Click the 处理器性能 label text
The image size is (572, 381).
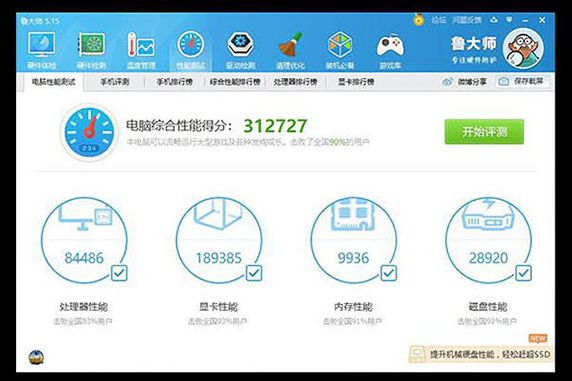point(84,307)
